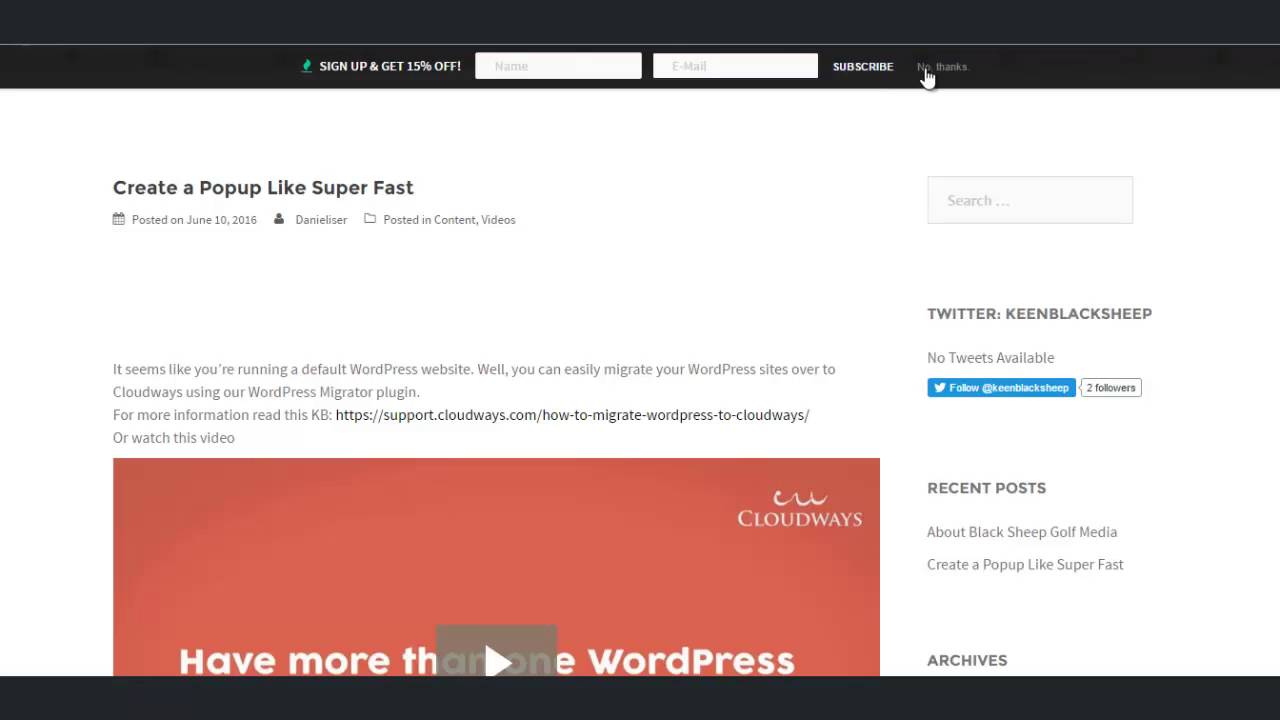Viewport: 1280px width, 720px height.
Task: Click the E-Mail field in signup bar
Action: tap(735, 66)
